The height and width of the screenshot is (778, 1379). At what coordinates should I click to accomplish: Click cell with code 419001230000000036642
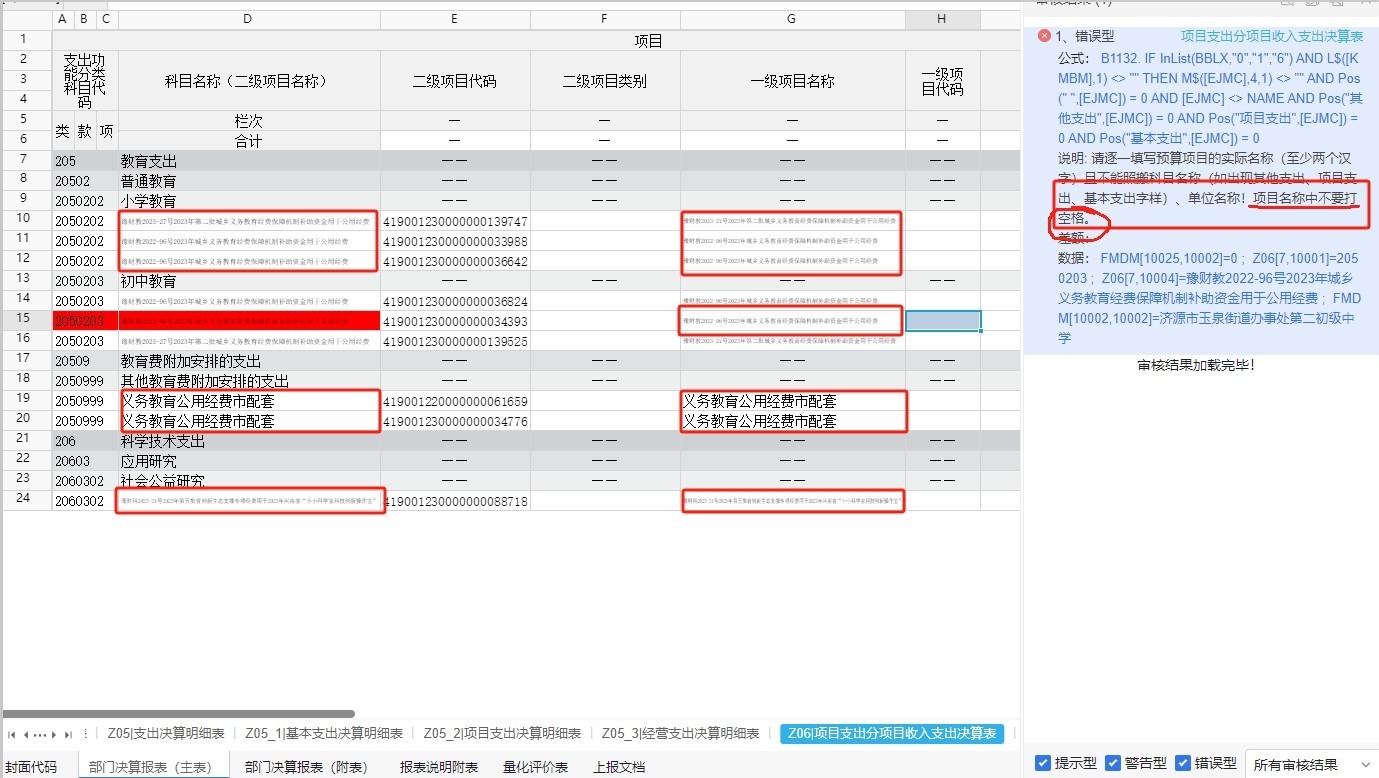(455, 261)
